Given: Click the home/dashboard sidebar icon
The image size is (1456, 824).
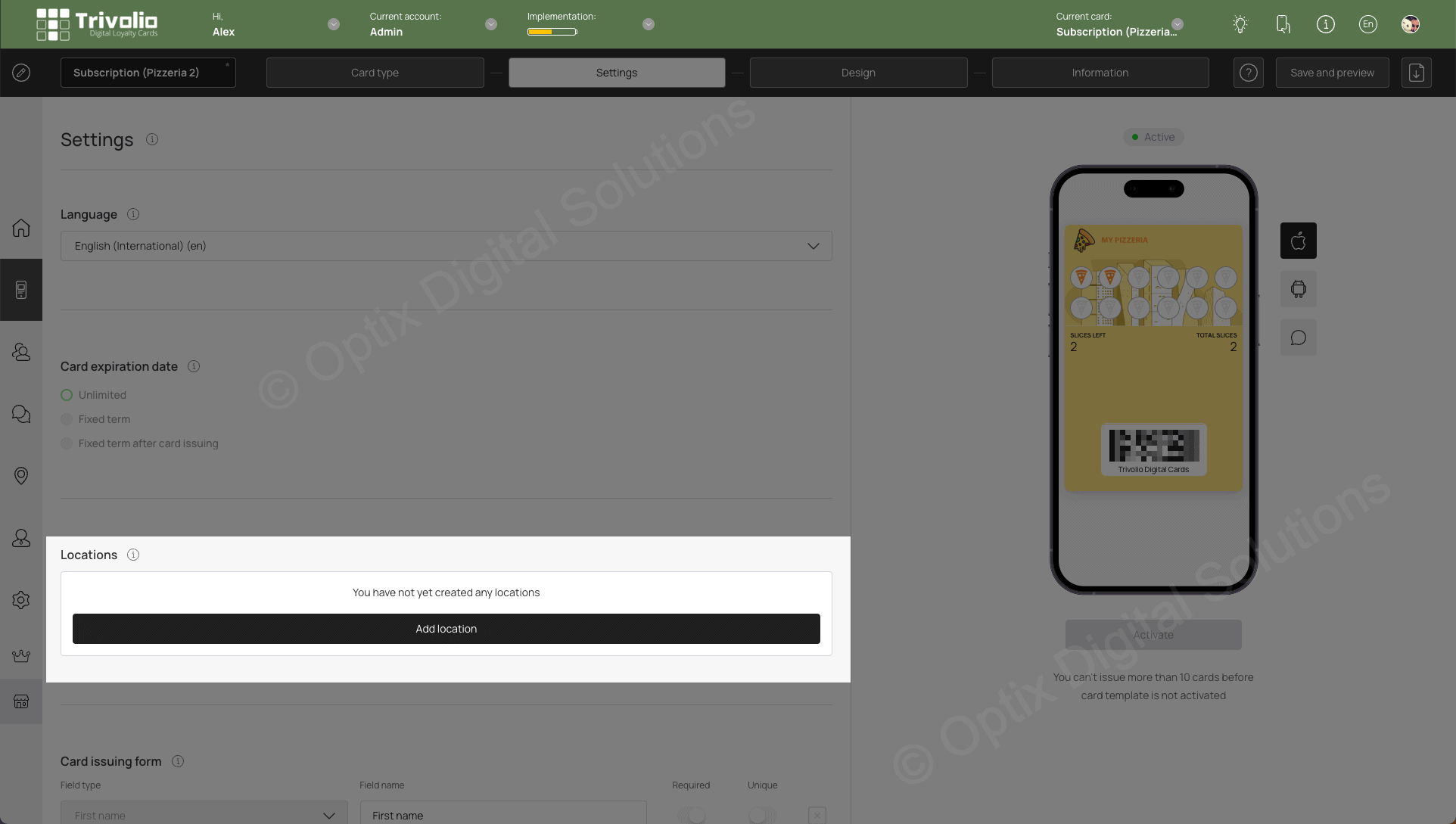Looking at the screenshot, I should [x=21, y=229].
